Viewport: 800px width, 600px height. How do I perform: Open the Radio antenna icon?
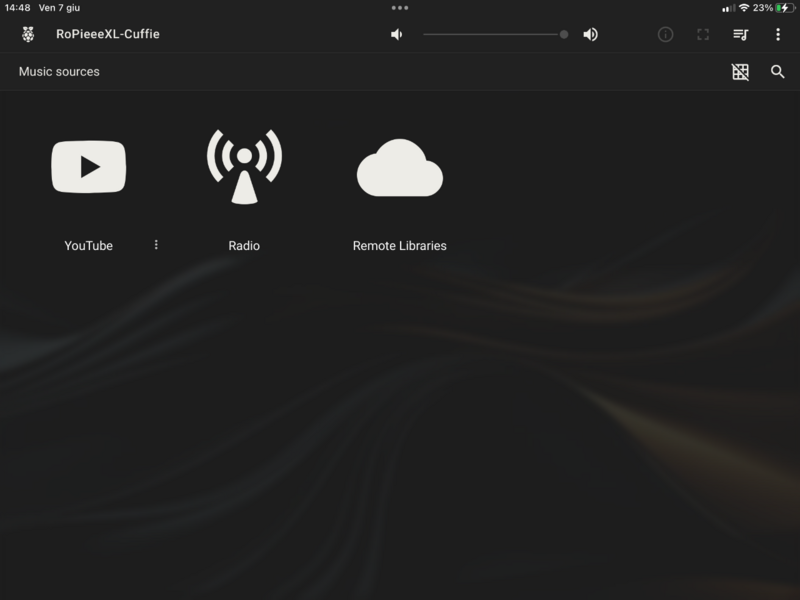click(244, 167)
